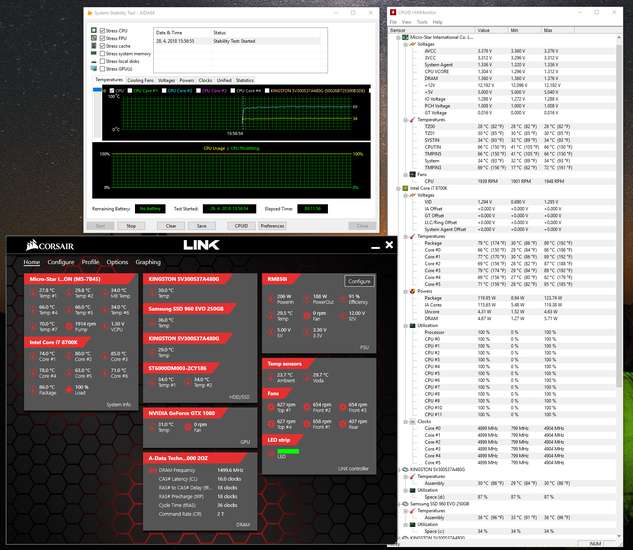This screenshot has height=550, width=633.
Task: Click the Pump rpm fan icon in Corsair Link
Action: (x=69, y=326)
